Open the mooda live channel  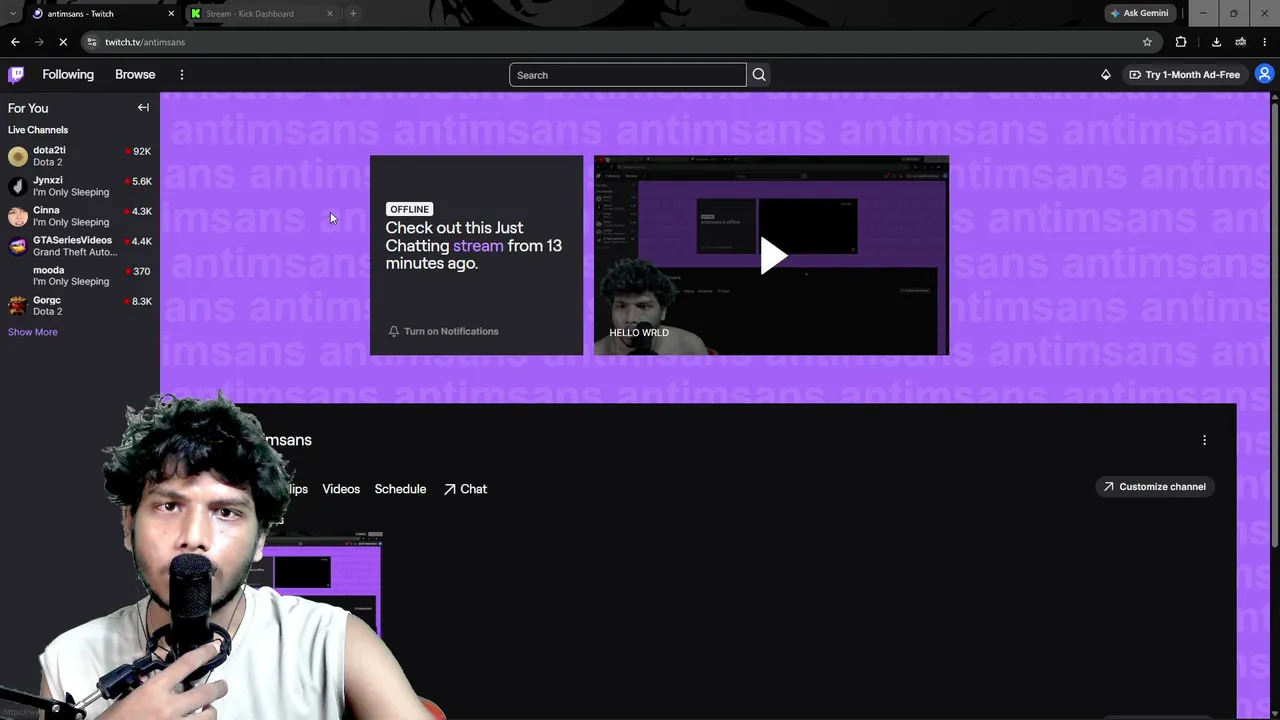80,276
